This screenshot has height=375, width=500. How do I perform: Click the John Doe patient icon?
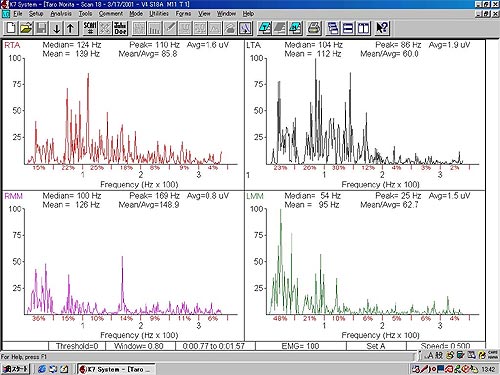tap(120, 28)
